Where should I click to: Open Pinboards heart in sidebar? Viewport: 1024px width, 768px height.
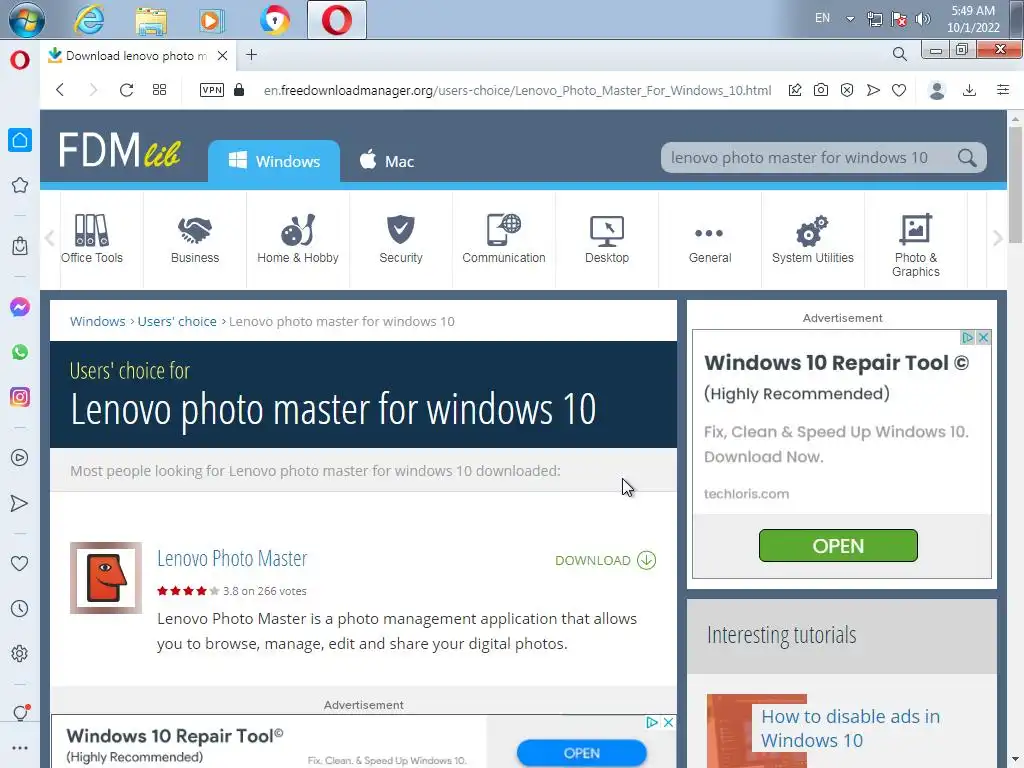(20, 564)
